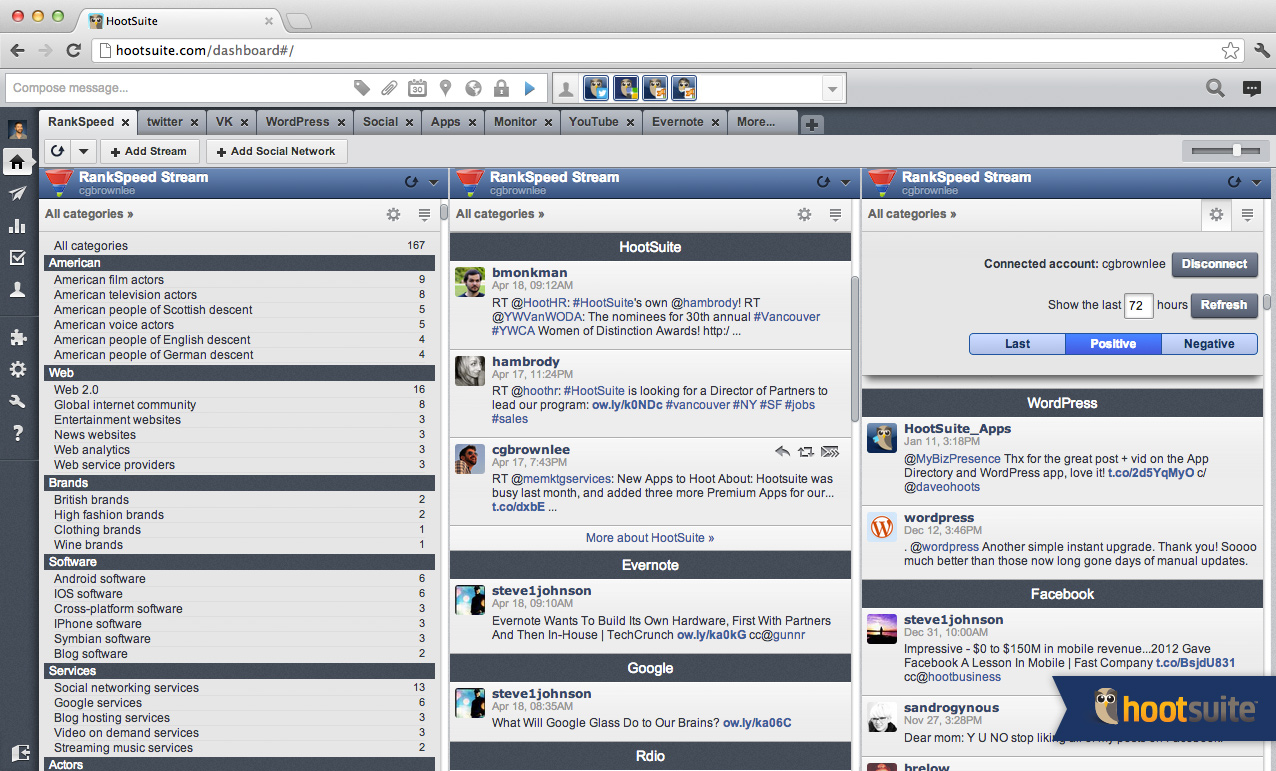The image size is (1276, 771).
Task: Open the list menu in left stream
Action: pyautogui.click(x=424, y=214)
